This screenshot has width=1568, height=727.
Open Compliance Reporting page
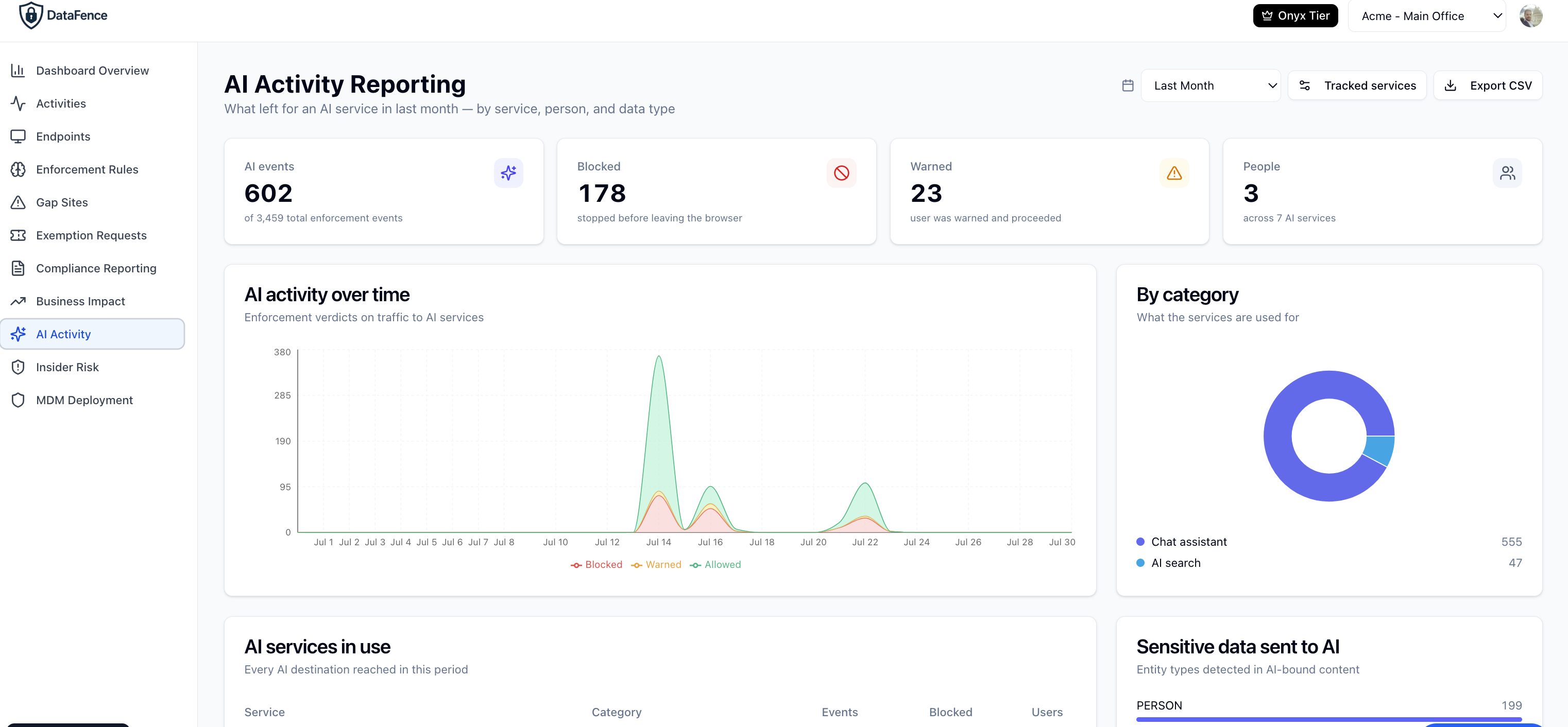coord(93,268)
